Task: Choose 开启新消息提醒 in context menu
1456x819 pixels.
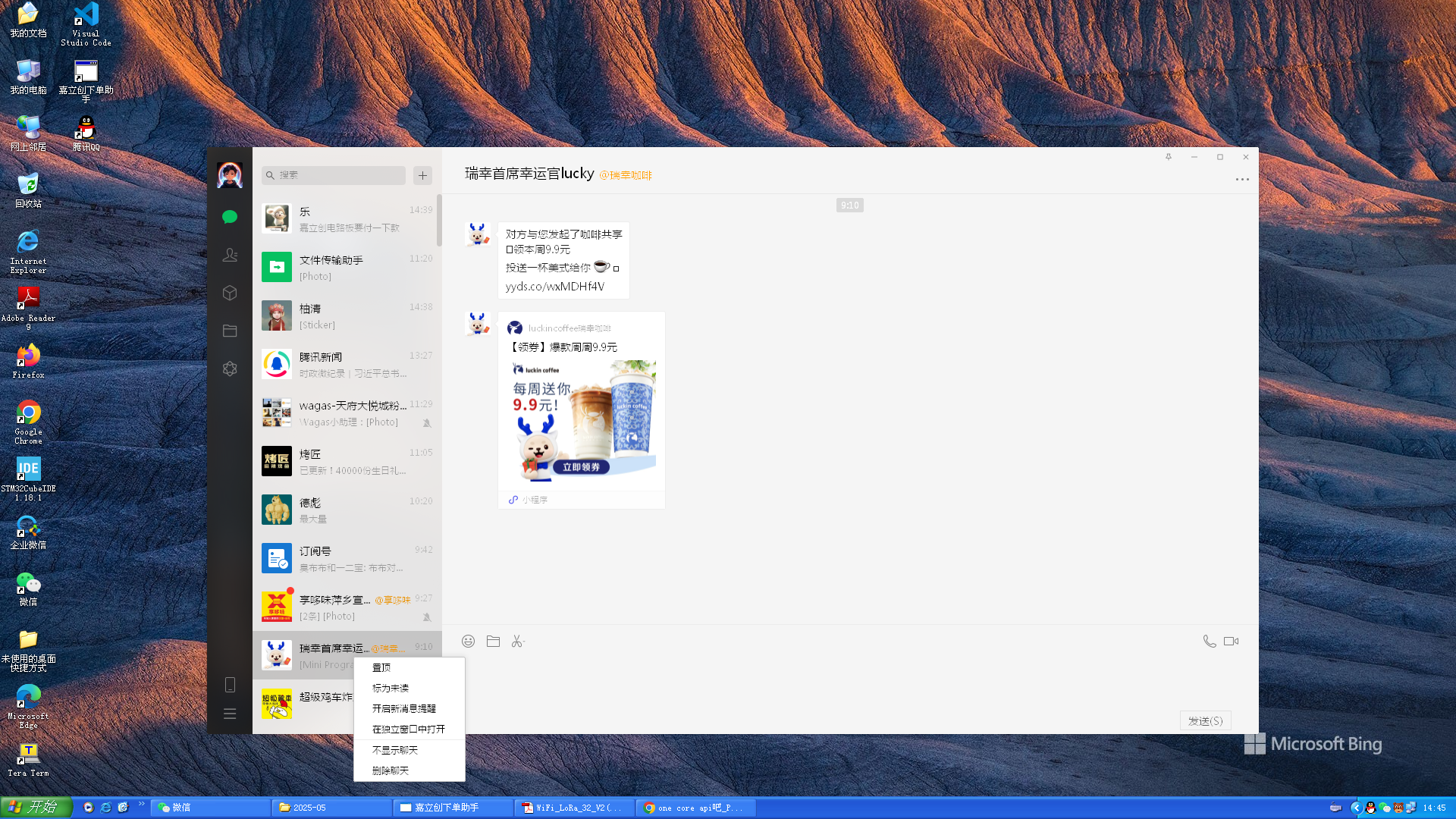Action: (x=409, y=708)
